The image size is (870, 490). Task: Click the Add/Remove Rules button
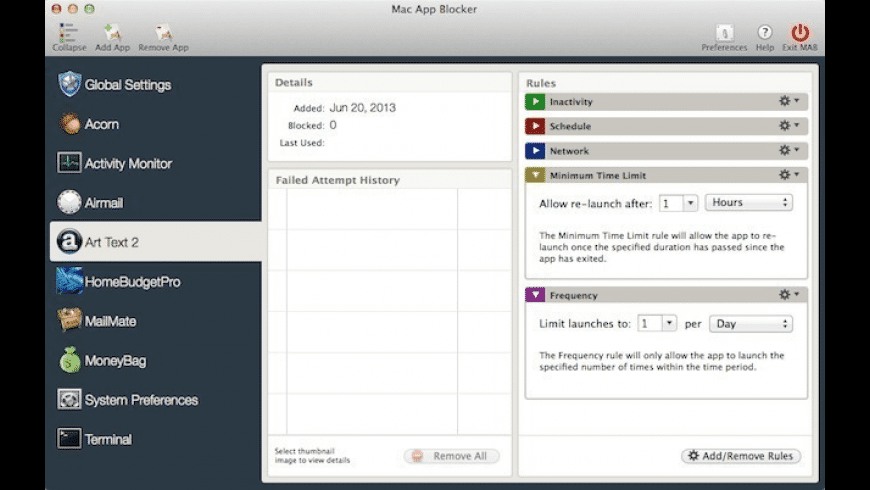[x=741, y=456]
